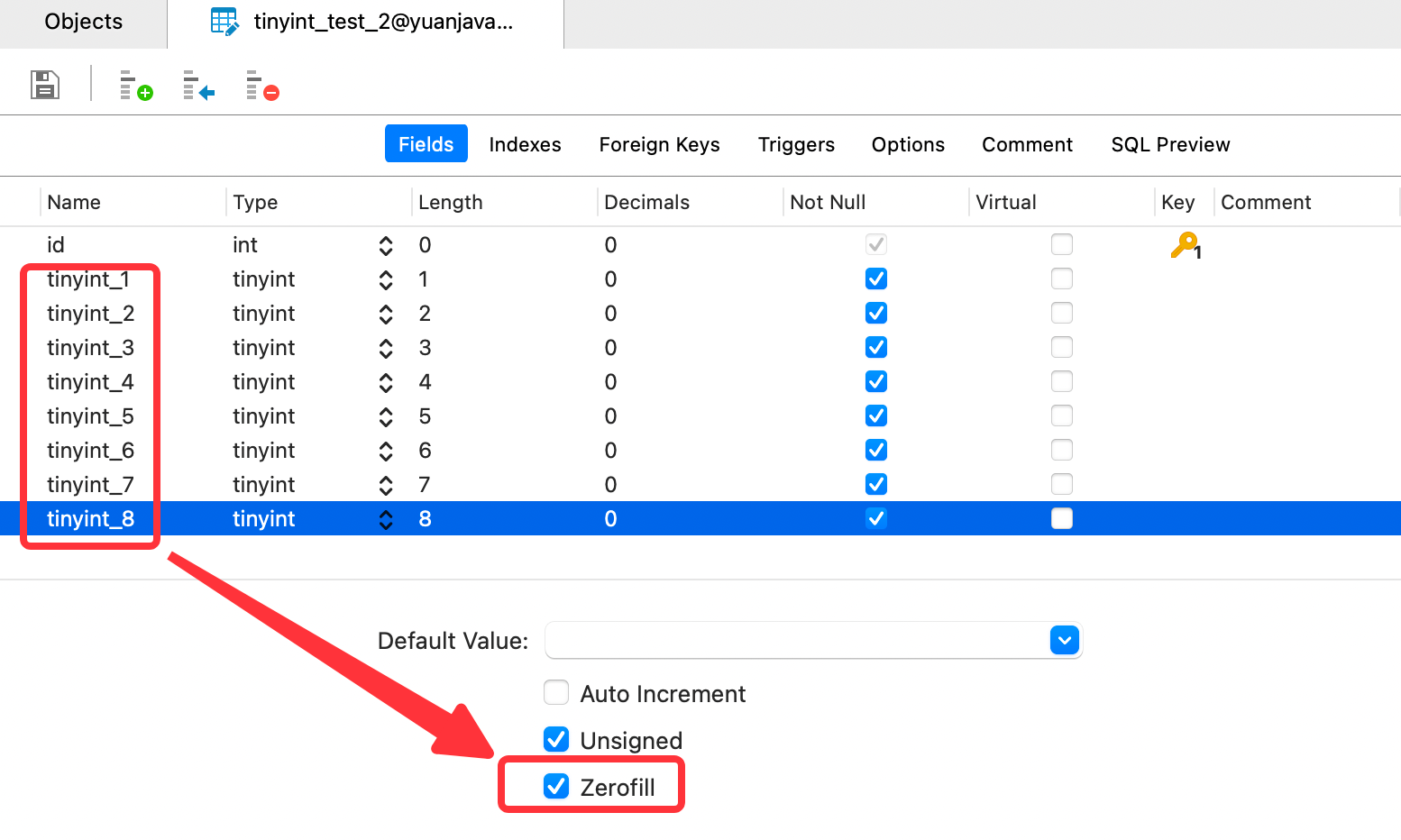Open the Indexes tab
Screen dimensions: 1401x840
pyautogui.click(x=525, y=144)
